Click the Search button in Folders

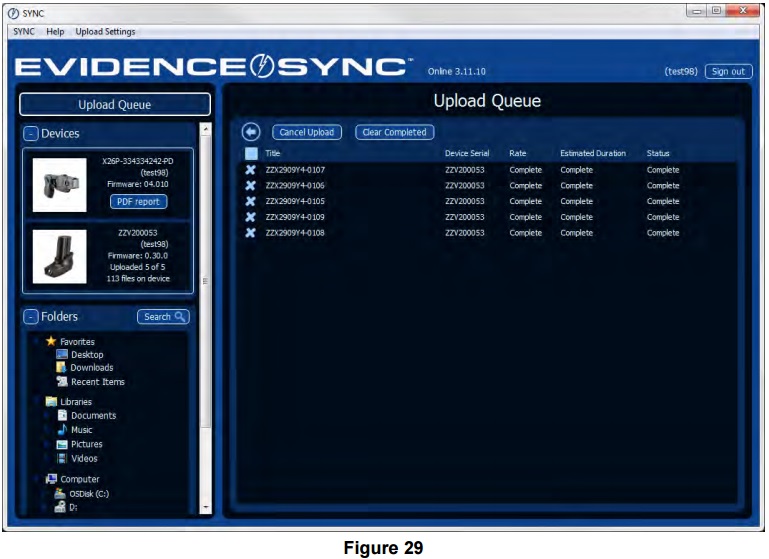tap(163, 317)
